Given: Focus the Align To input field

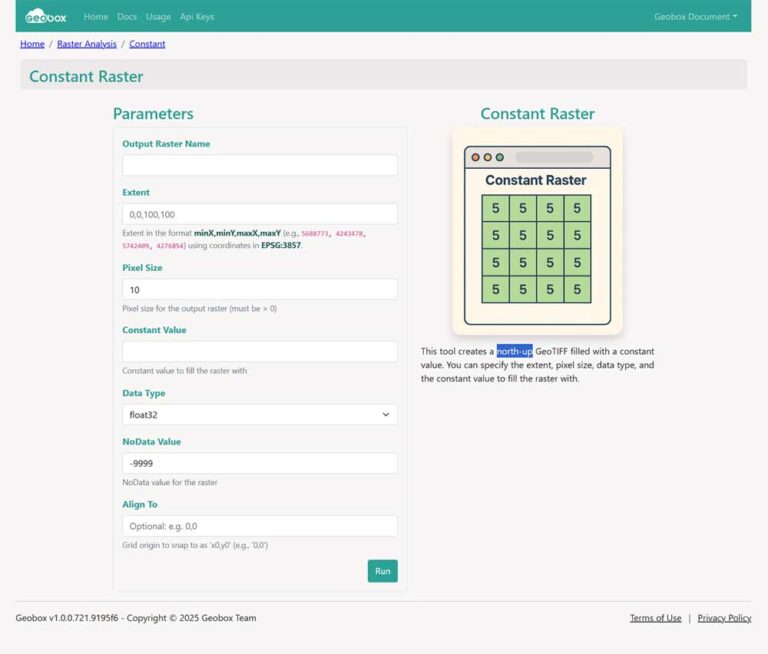Looking at the screenshot, I should [259, 526].
